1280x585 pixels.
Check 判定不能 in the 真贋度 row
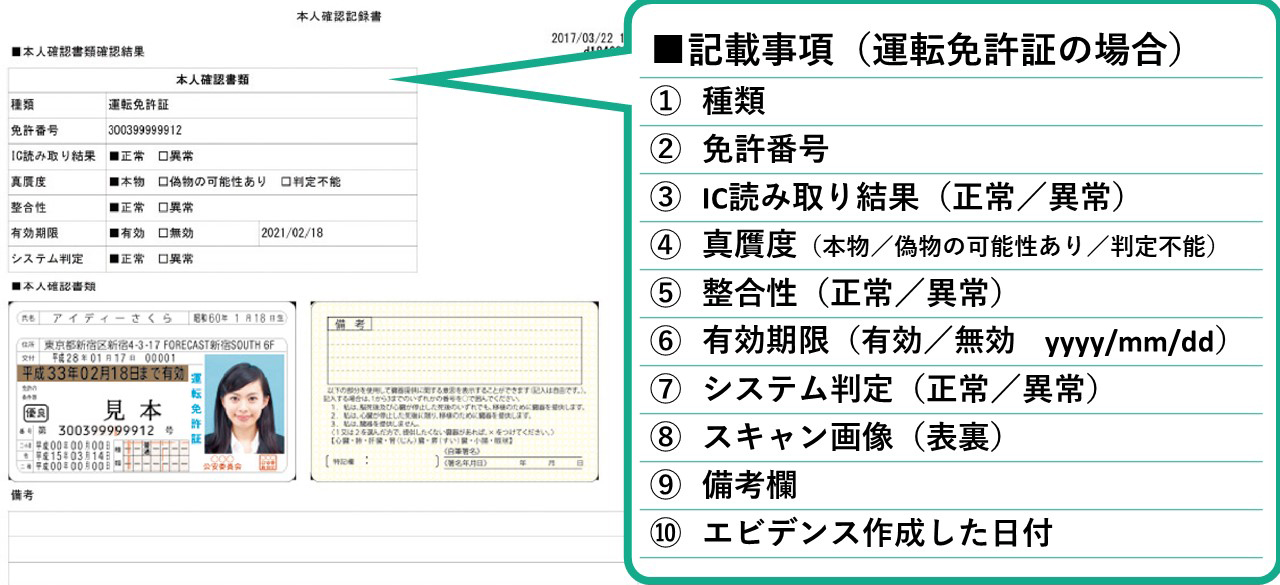coord(286,182)
